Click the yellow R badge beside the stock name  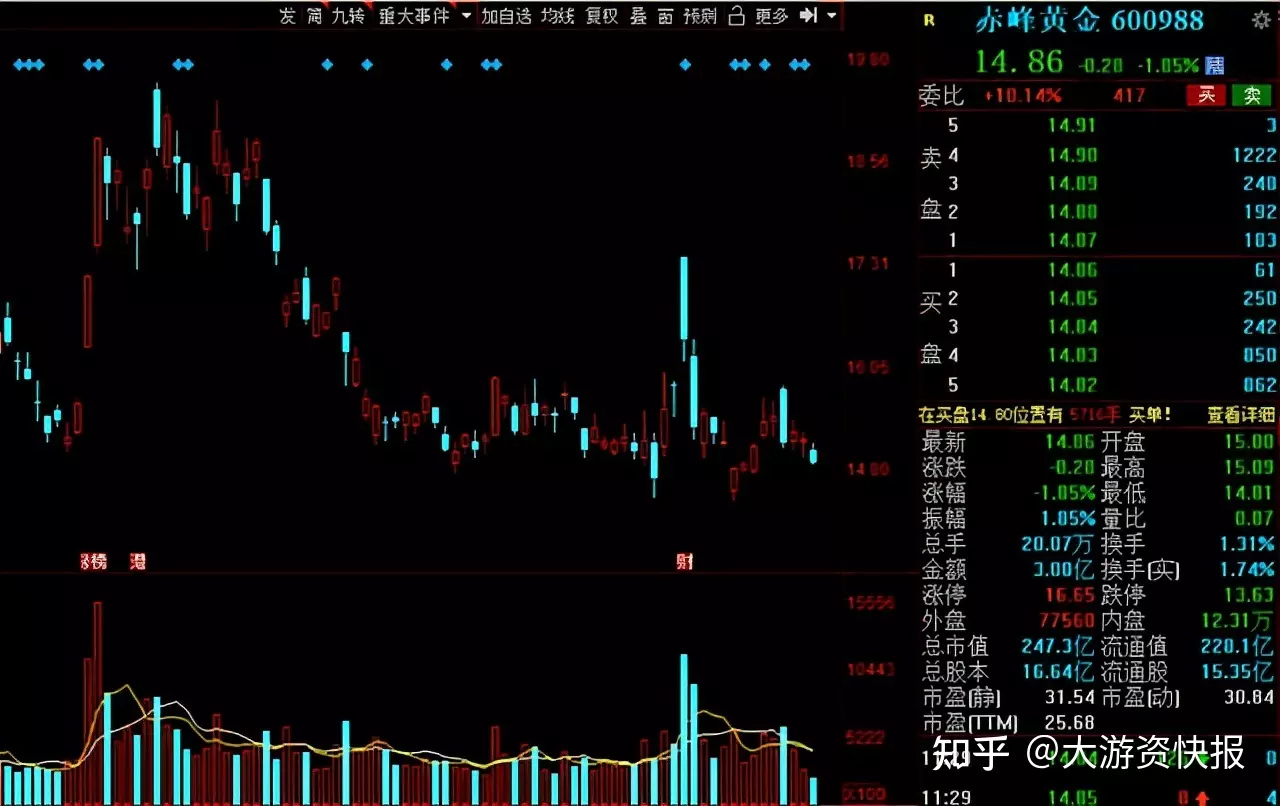930,19
